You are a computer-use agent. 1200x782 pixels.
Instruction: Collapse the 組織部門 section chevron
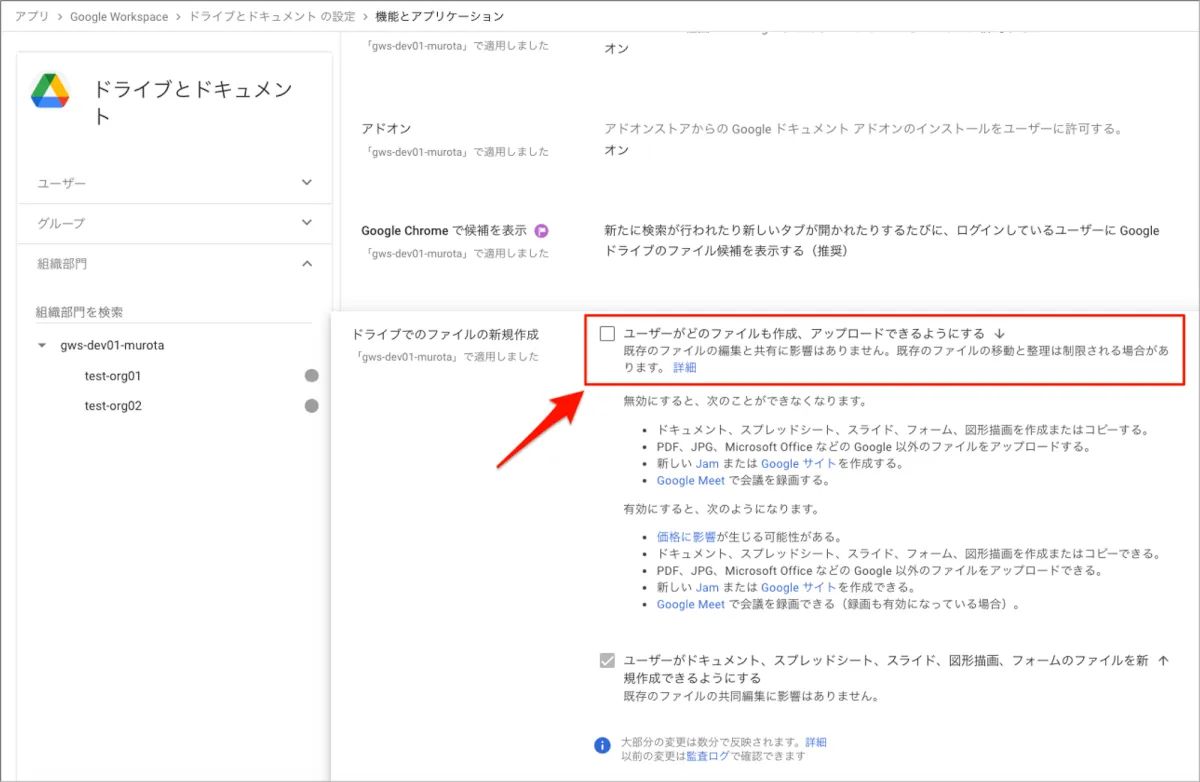(x=307, y=263)
